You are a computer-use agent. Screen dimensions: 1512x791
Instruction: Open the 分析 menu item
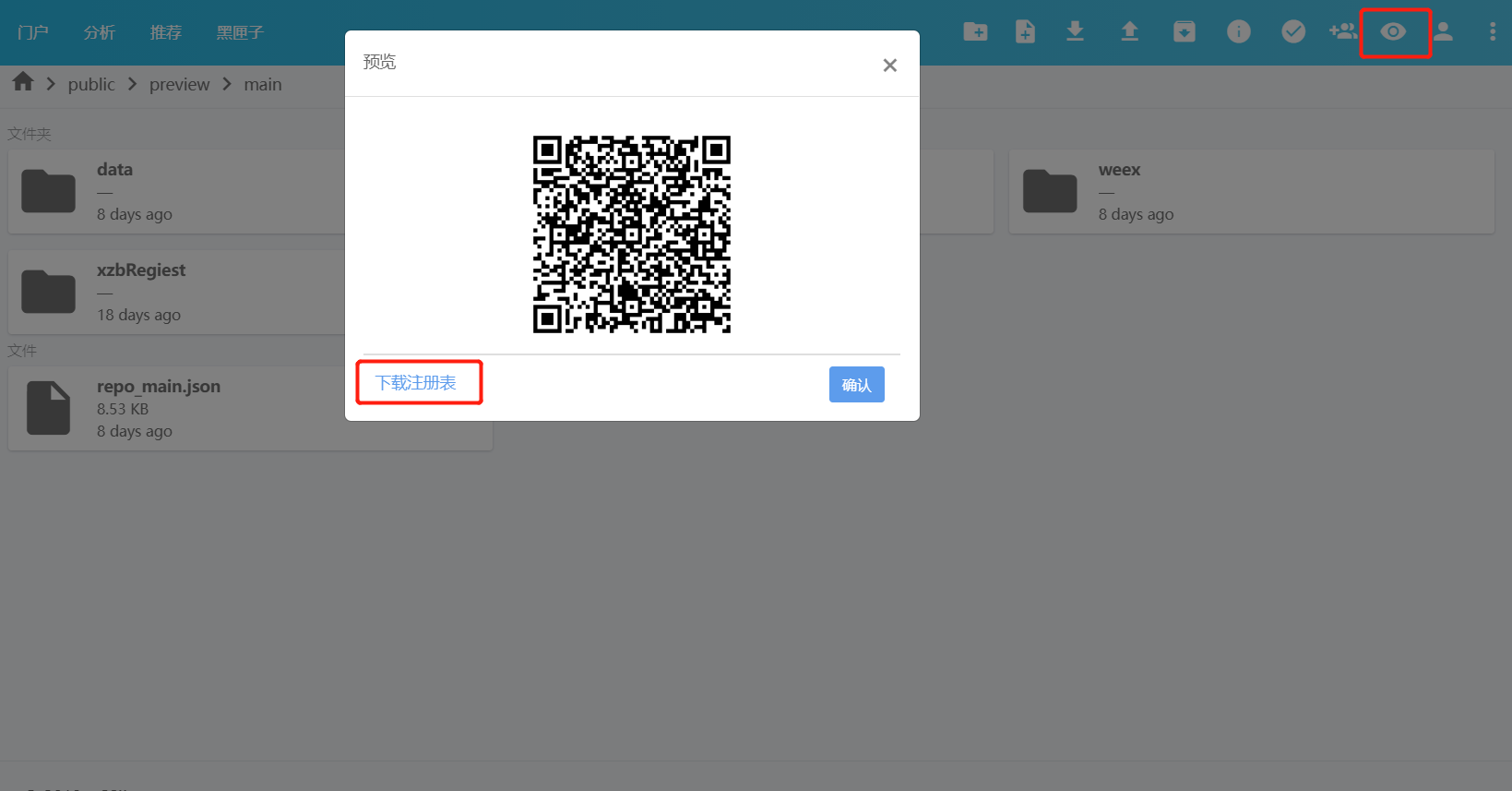[99, 32]
